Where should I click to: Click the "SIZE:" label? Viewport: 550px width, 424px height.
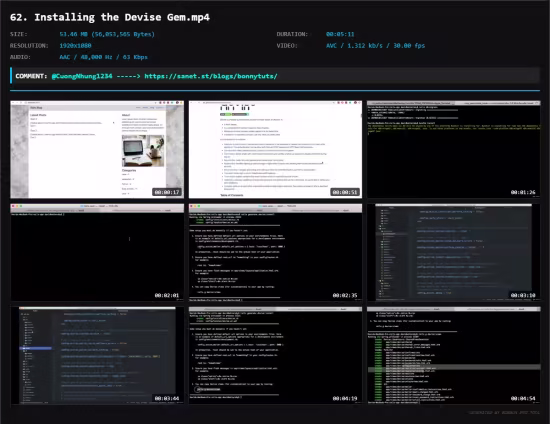pos(19,34)
